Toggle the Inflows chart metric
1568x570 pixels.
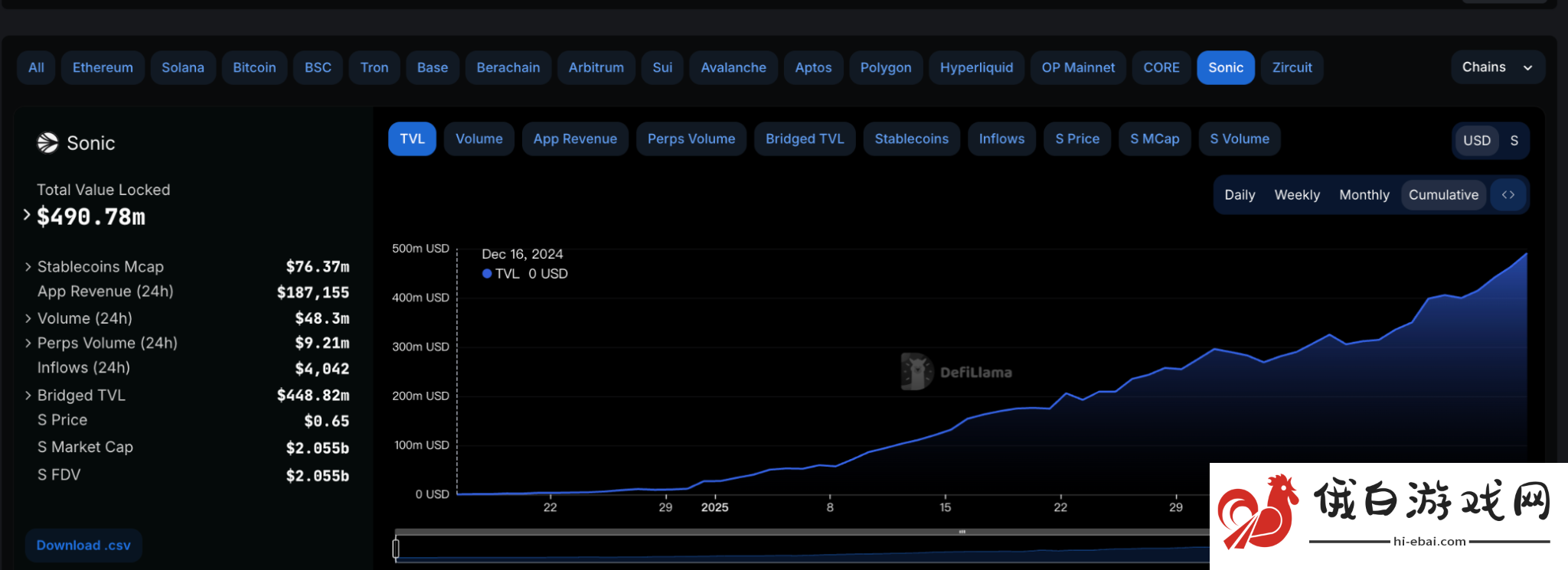coord(1001,138)
